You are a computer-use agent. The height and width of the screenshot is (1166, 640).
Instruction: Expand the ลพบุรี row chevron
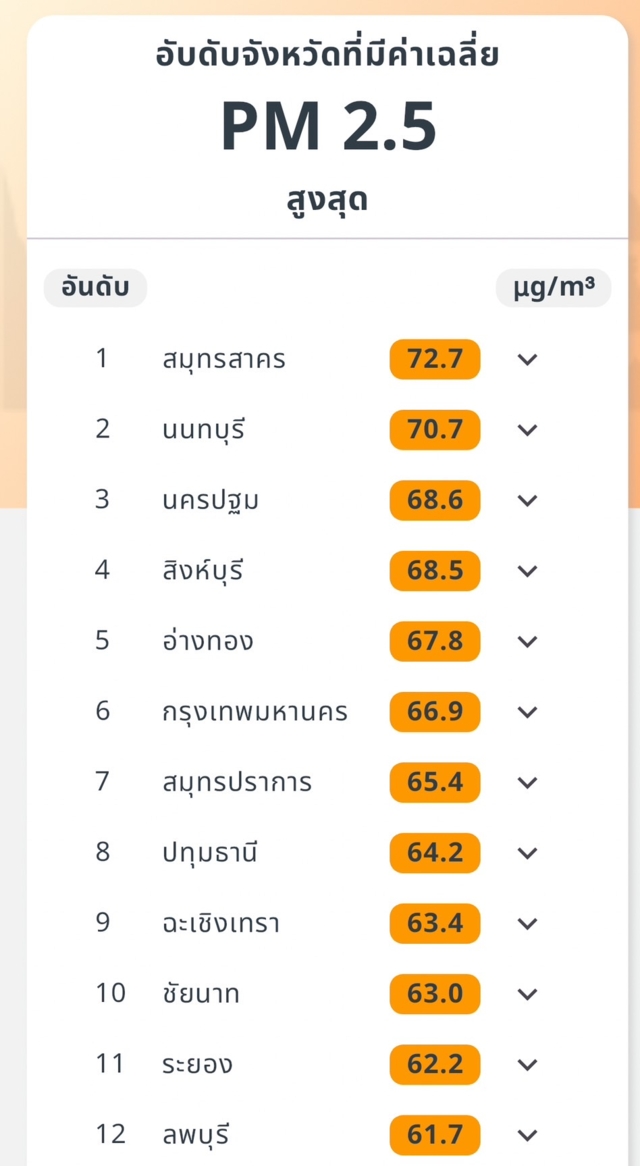(x=528, y=1135)
